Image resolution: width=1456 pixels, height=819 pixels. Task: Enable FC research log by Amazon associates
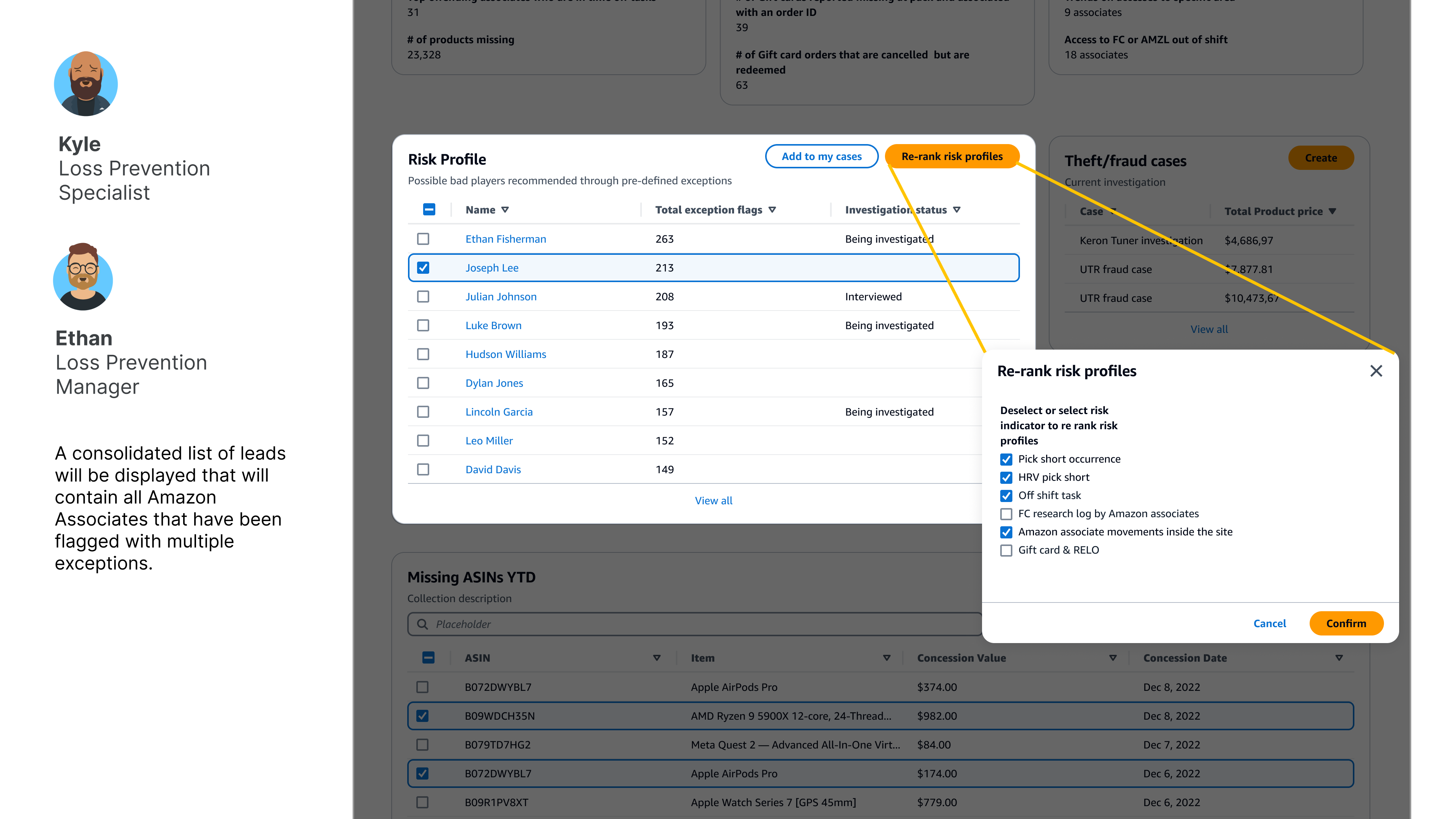[x=1006, y=514]
